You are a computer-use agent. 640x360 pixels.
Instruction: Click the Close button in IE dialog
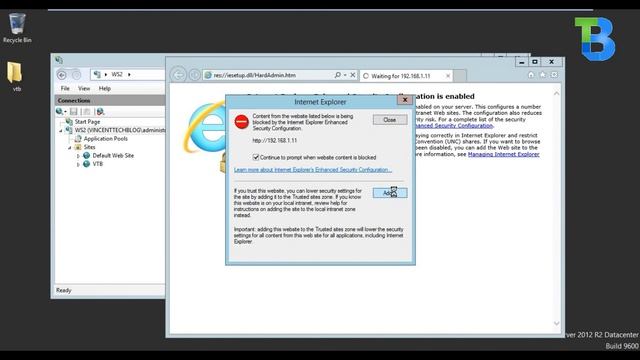390,120
